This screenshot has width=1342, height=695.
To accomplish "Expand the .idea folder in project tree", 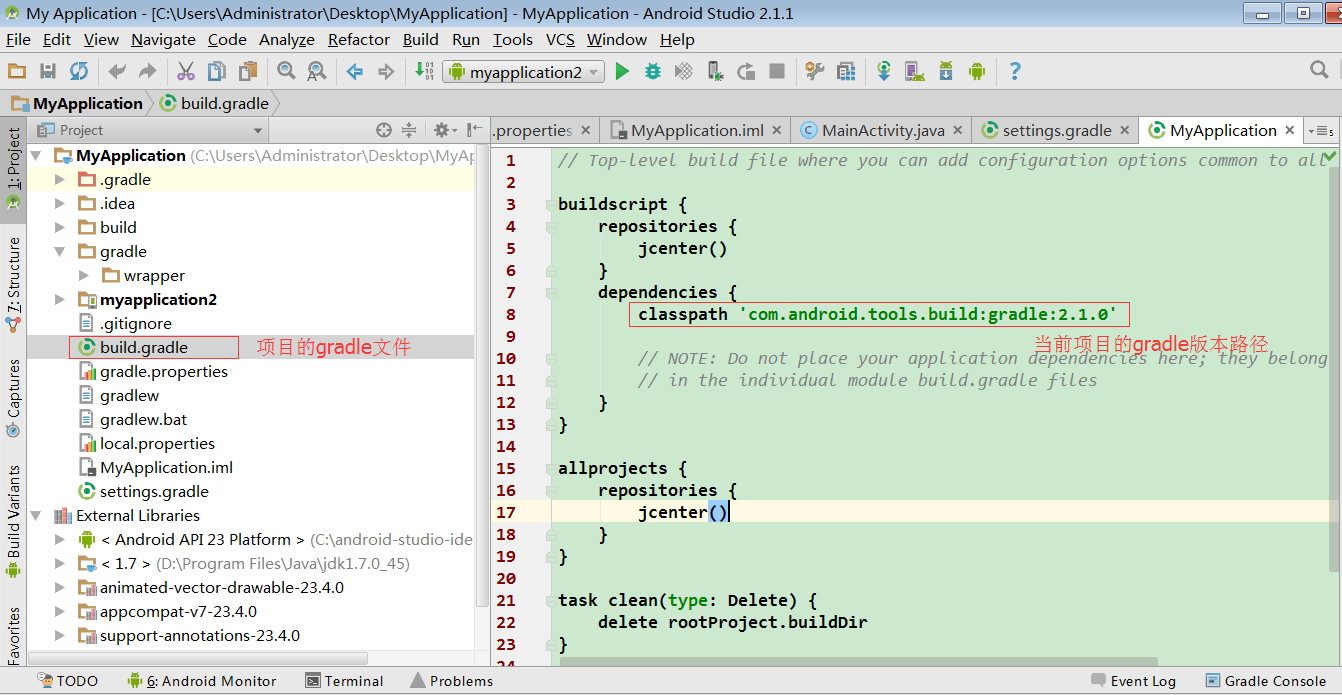I will 60,204.
